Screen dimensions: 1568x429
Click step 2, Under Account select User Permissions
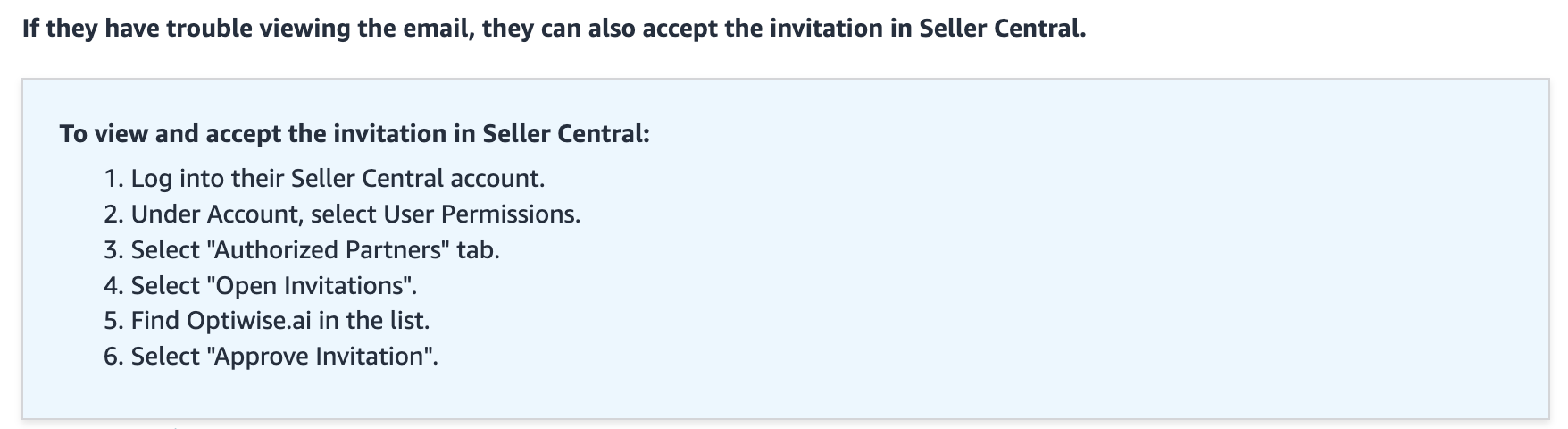354,214
